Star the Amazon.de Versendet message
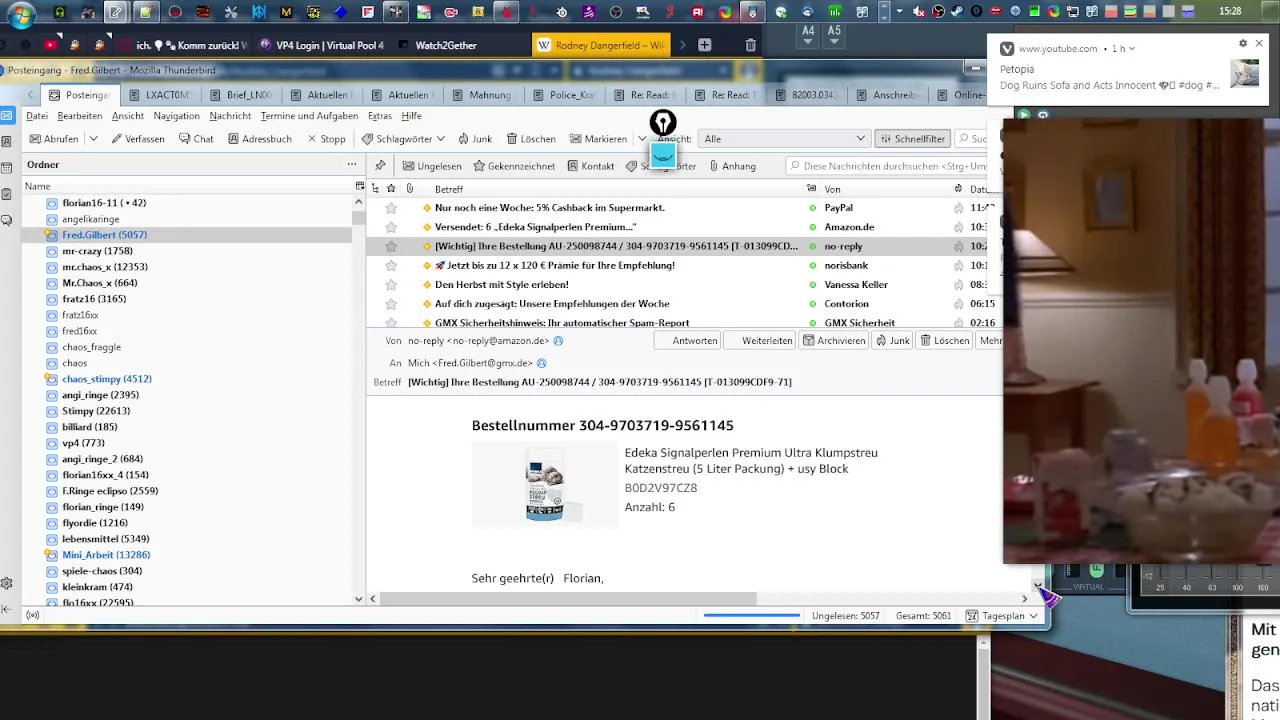Image resolution: width=1280 pixels, height=720 pixels. (x=391, y=227)
